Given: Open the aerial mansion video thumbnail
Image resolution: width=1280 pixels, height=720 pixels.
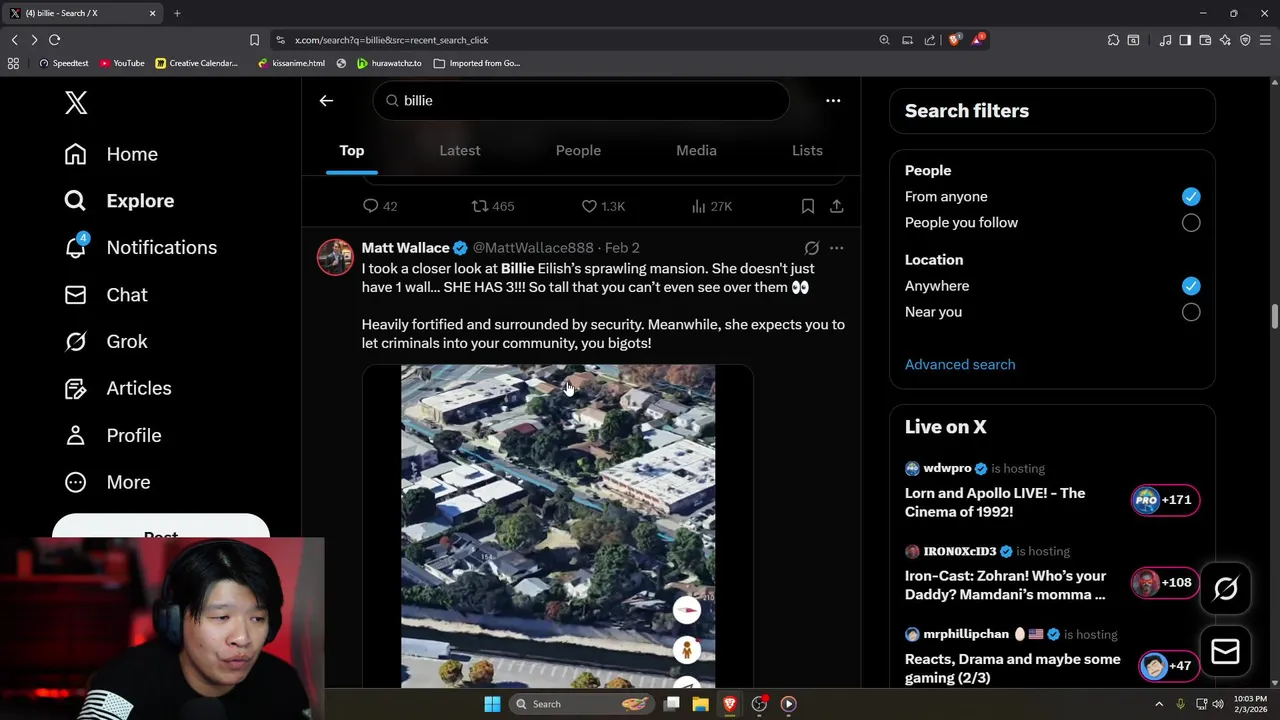Looking at the screenshot, I should pos(558,526).
